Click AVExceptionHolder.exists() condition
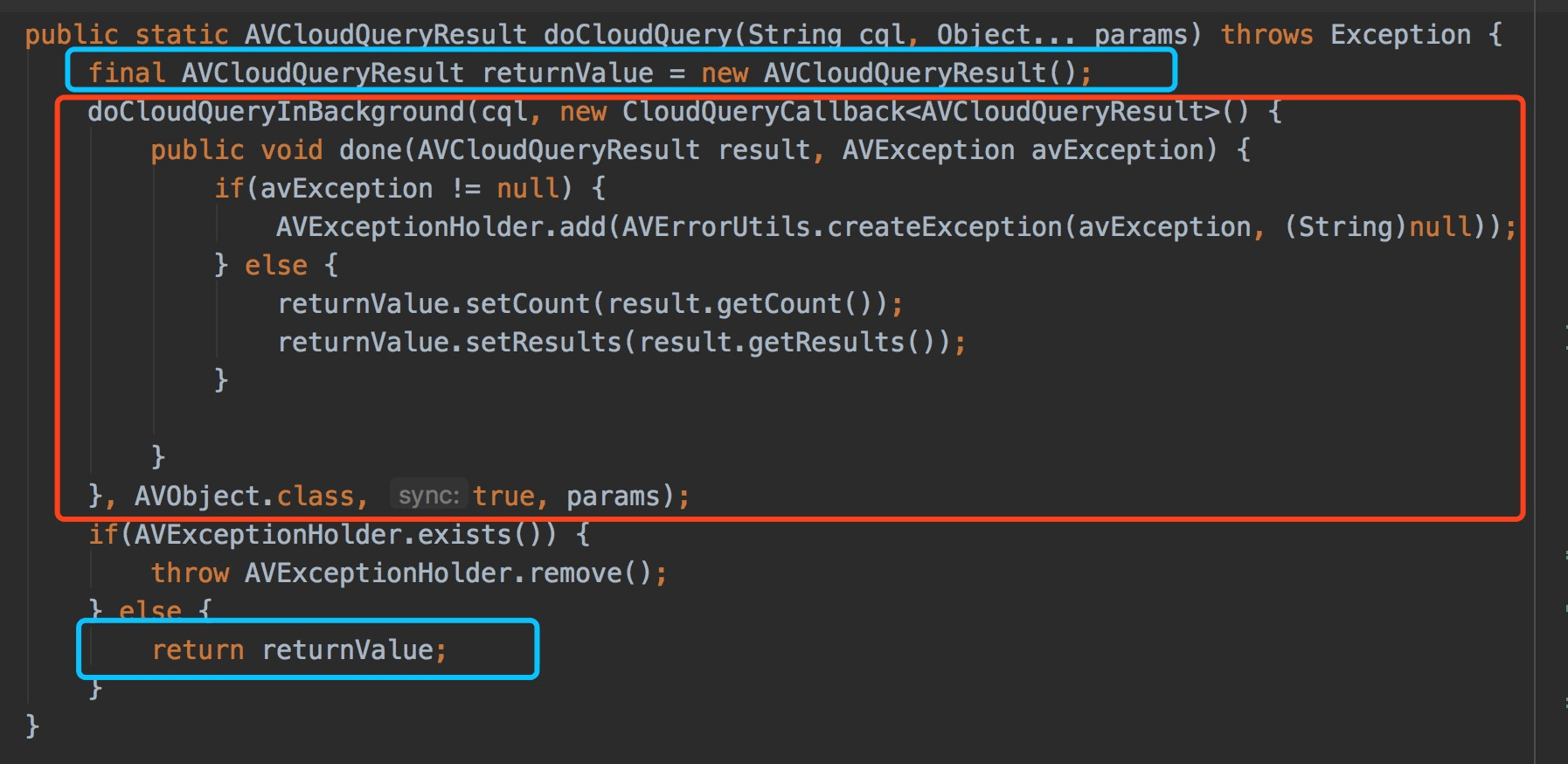Image resolution: width=1568 pixels, height=764 pixels. point(344,535)
